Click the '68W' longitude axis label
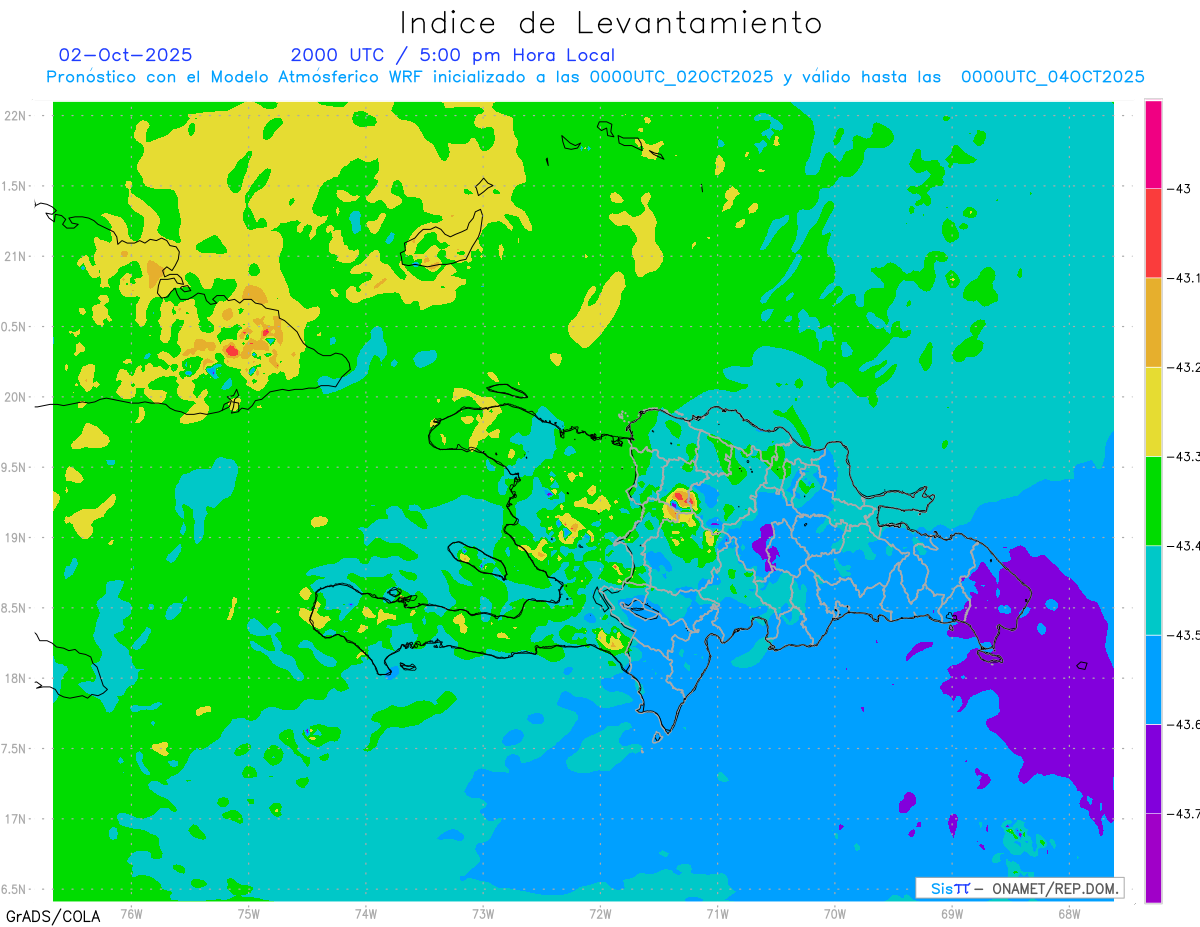This screenshot has height=927, width=1200. click(x=1069, y=912)
